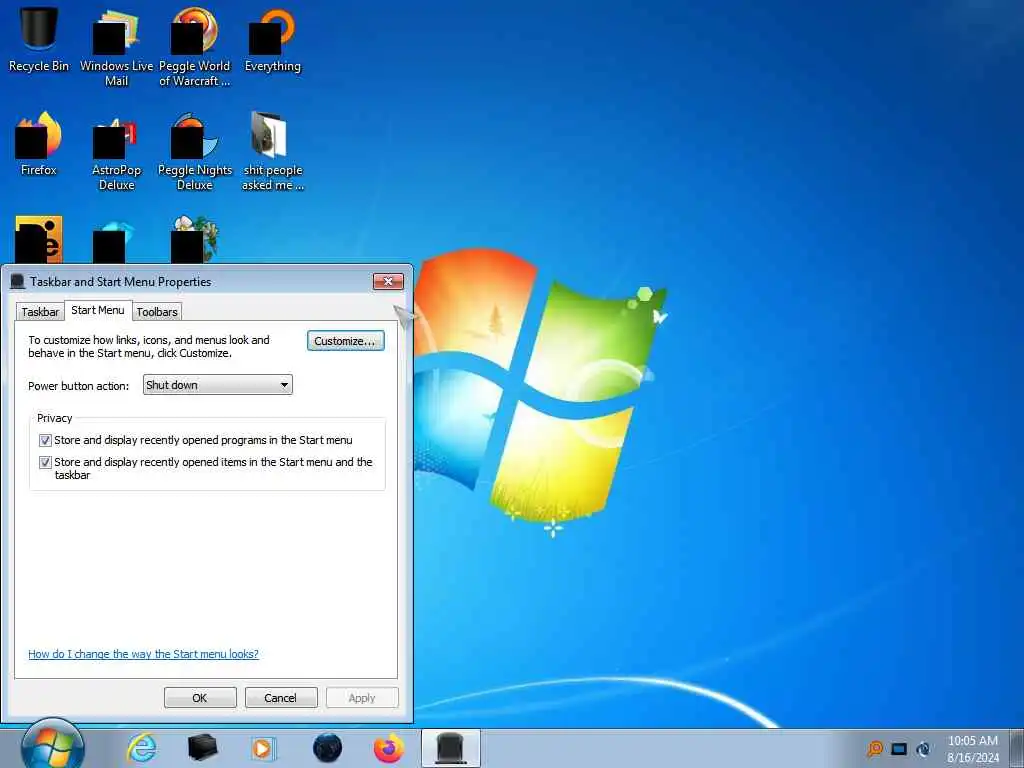Click the blue monitor tray icon

(x=899, y=749)
